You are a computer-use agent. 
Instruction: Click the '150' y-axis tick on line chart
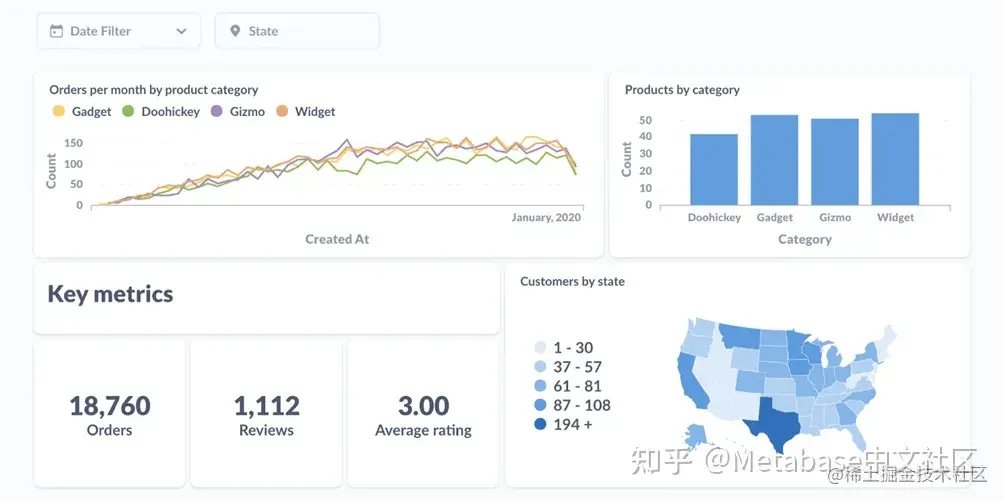pos(74,143)
